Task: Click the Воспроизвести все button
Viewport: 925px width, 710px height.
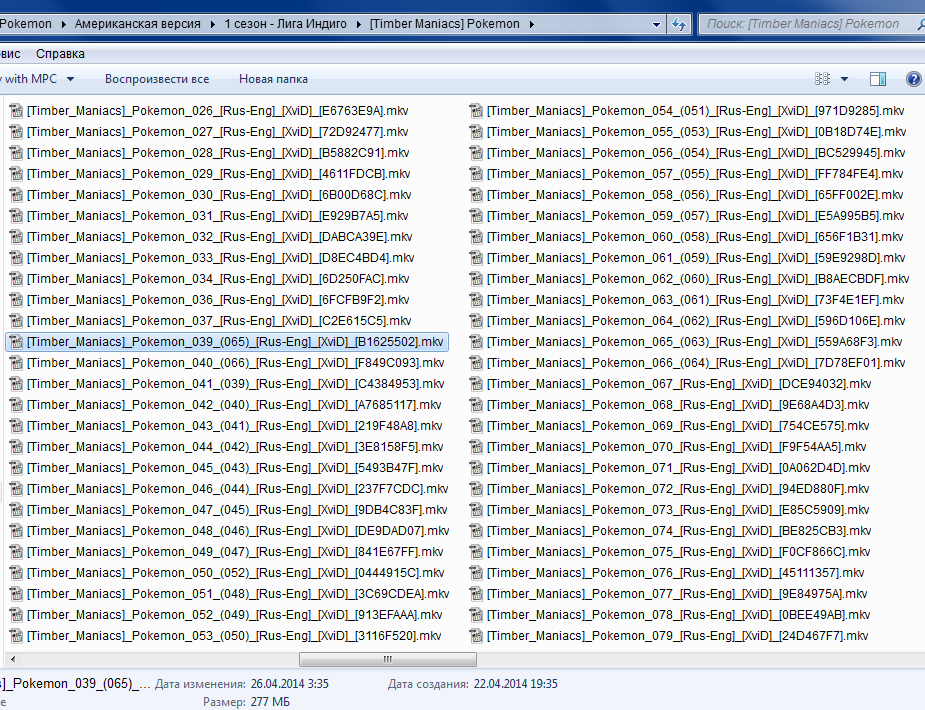Action: (x=157, y=79)
